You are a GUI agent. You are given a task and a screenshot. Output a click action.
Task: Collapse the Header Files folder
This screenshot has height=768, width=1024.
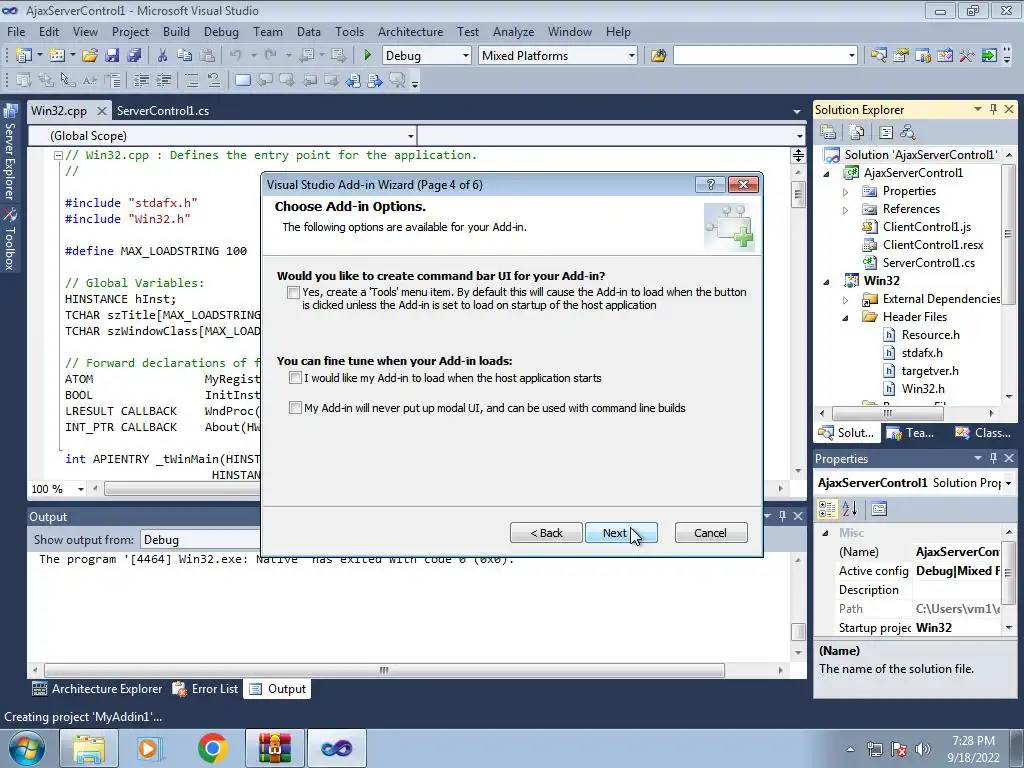[845, 317]
